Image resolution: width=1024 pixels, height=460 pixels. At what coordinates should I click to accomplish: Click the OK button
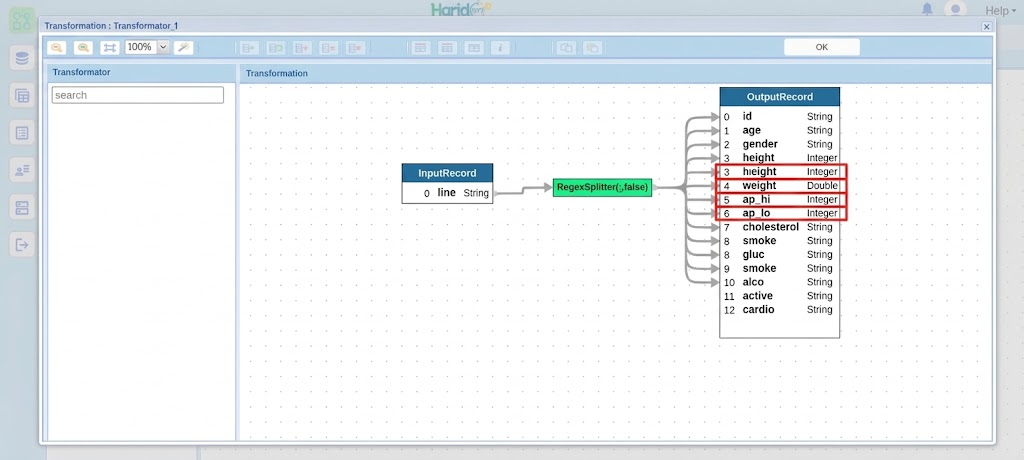click(822, 47)
